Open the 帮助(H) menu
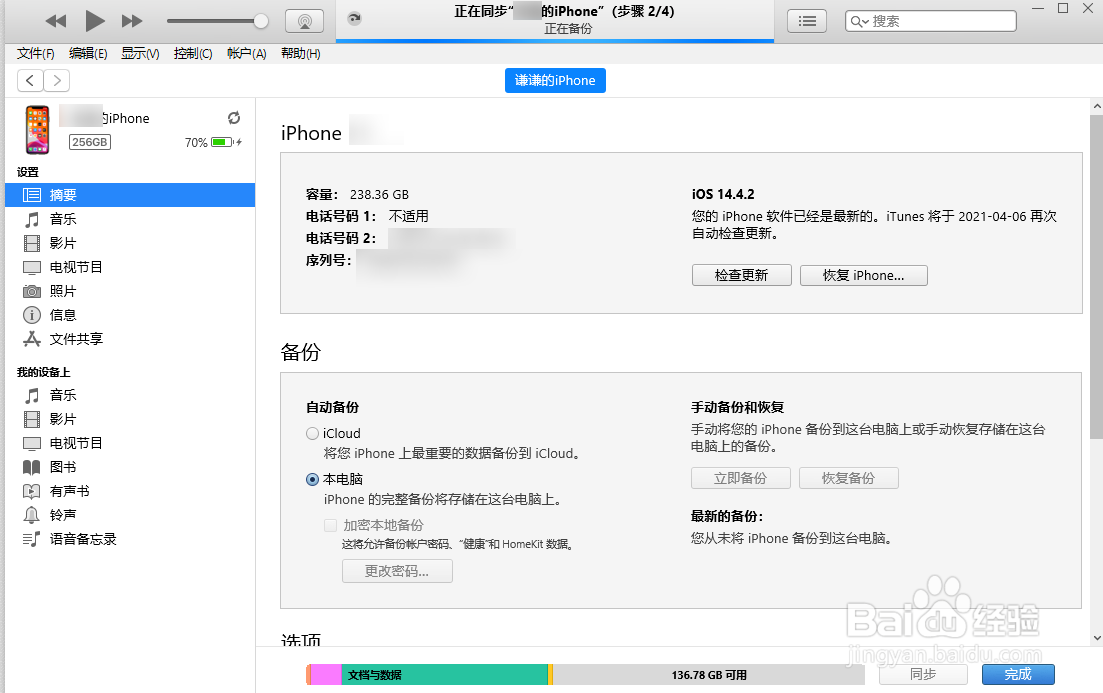1103x693 pixels. click(300, 53)
